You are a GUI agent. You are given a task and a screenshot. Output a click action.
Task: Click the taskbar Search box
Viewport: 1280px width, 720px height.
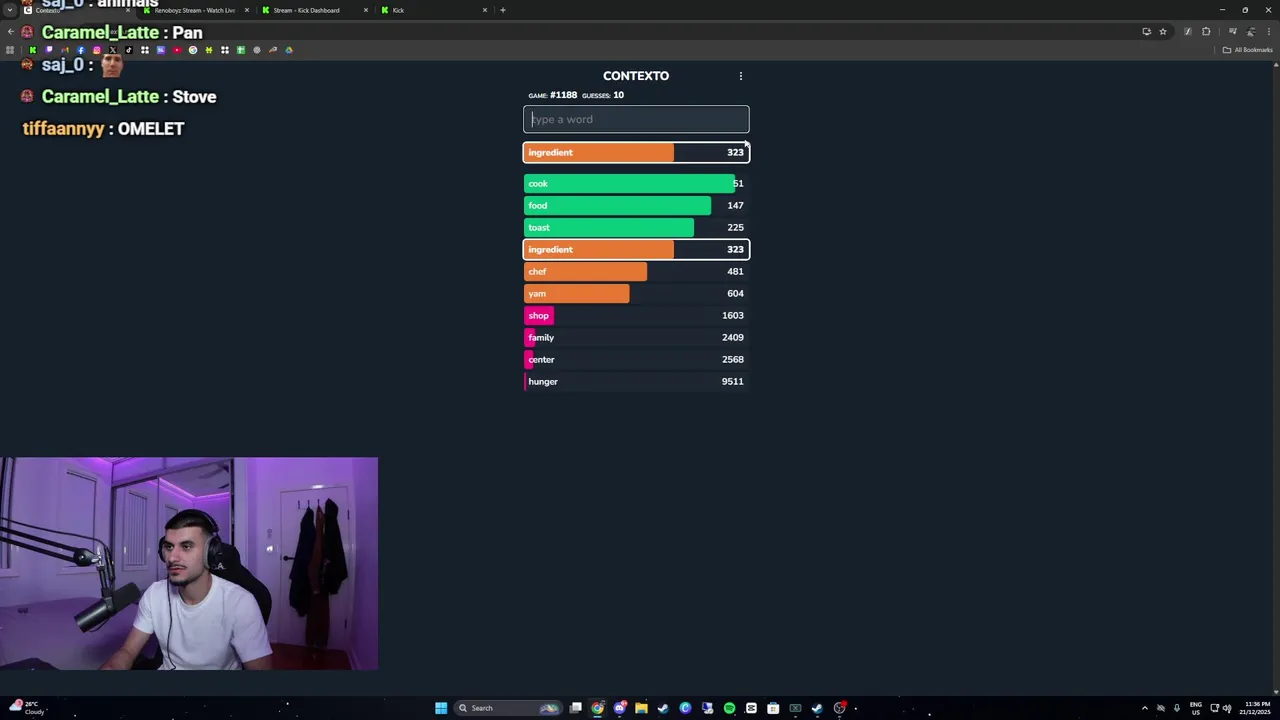pos(507,708)
